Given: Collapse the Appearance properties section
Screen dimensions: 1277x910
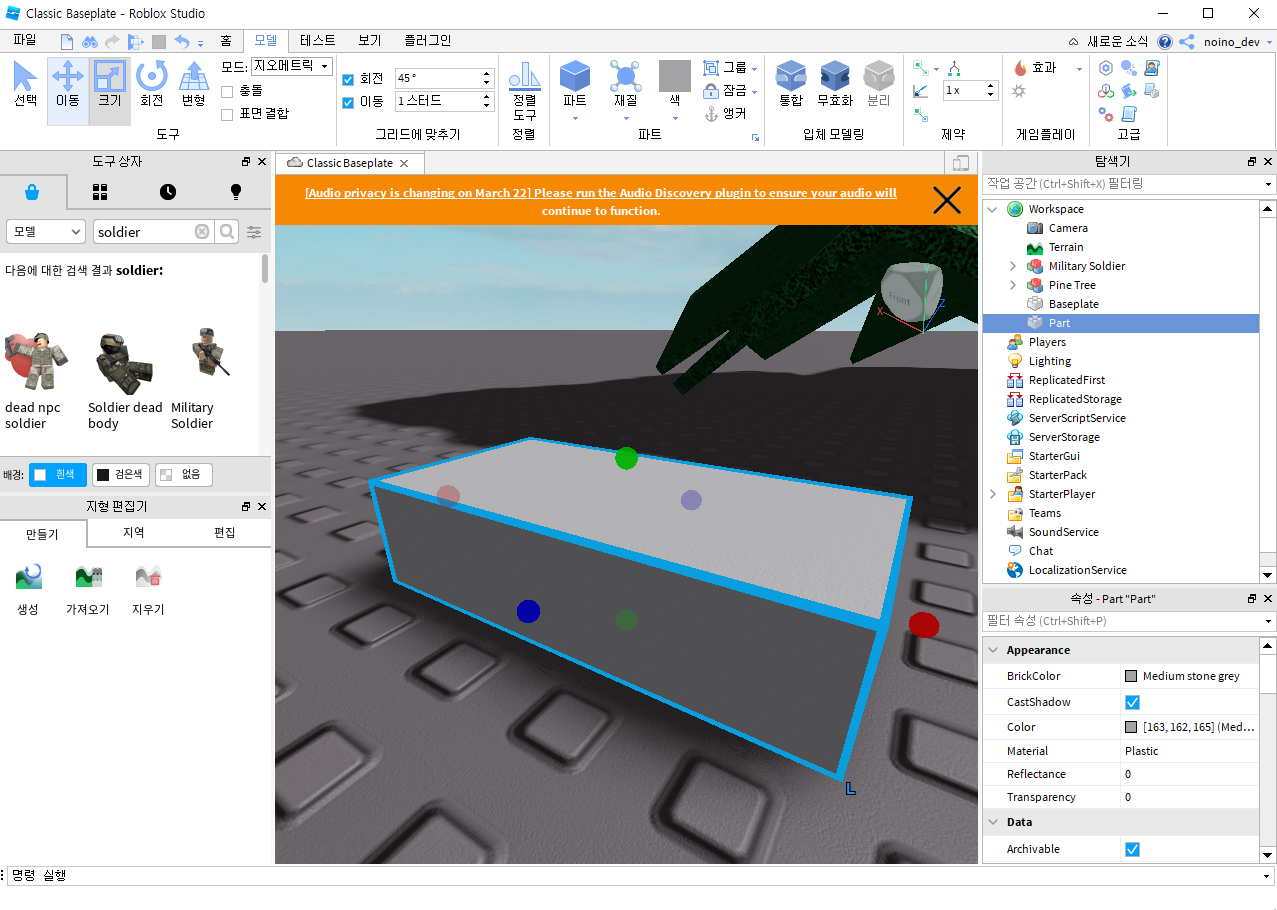Looking at the screenshot, I should [x=994, y=650].
